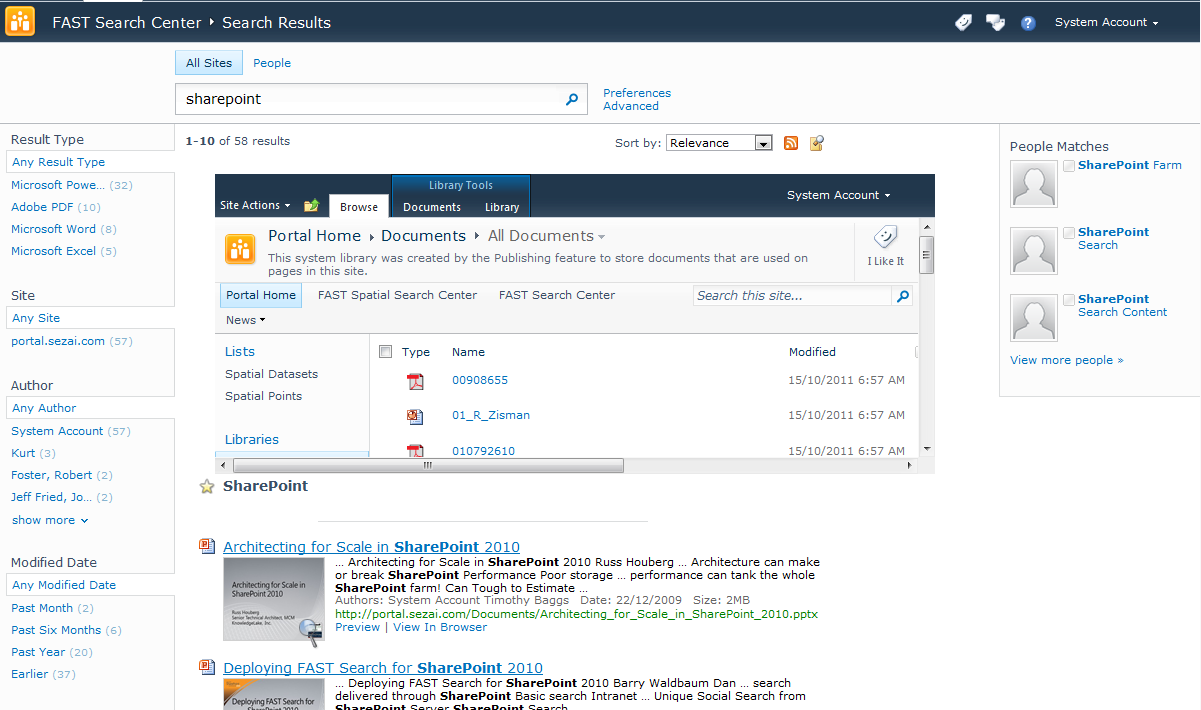Image resolution: width=1201 pixels, height=710 pixels.
Task: Open the help question mark icon
Action: coord(1028,23)
